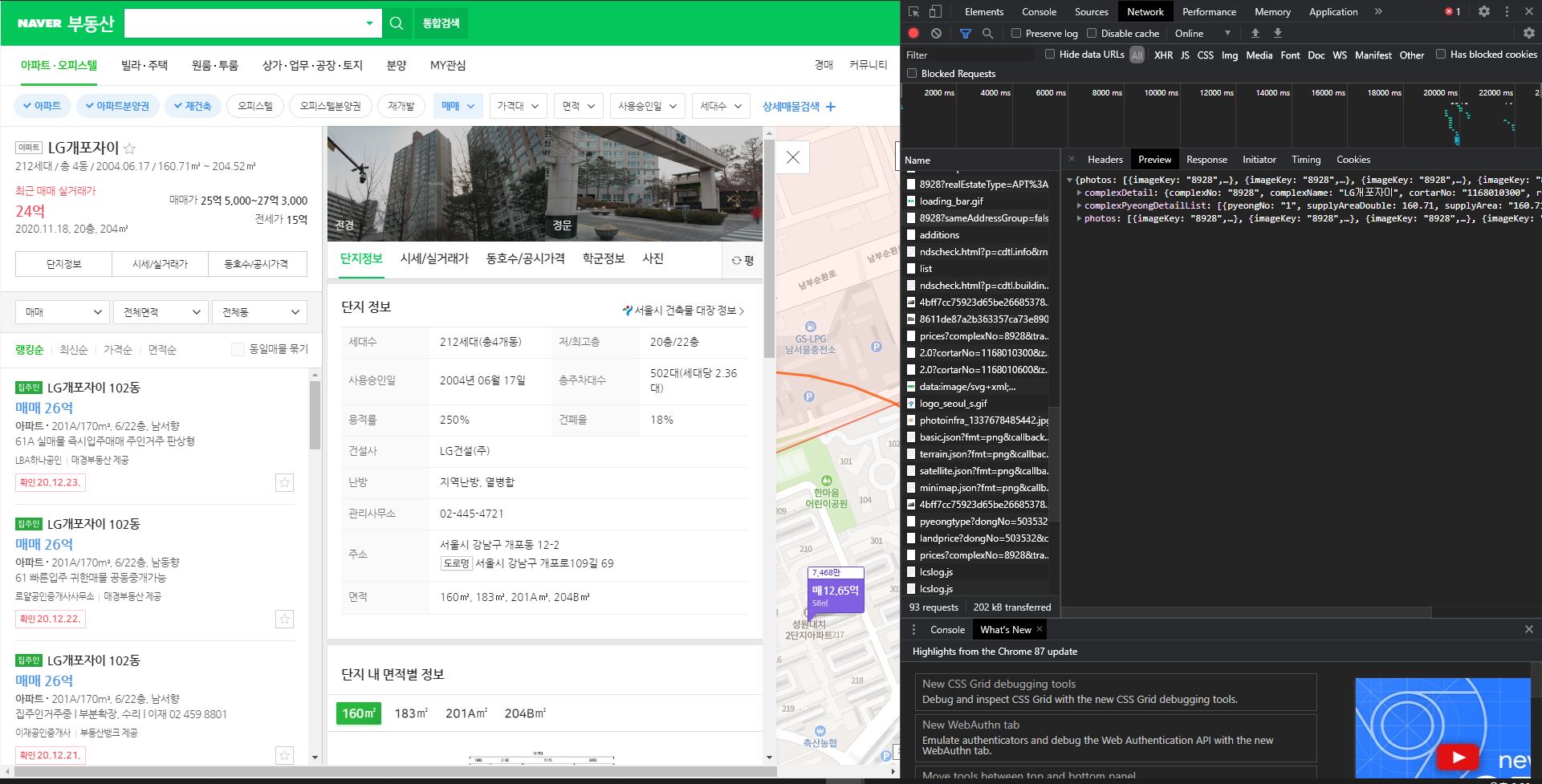Clear the network log icon
This screenshot has width=1542, height=784.
coord(936,33)
